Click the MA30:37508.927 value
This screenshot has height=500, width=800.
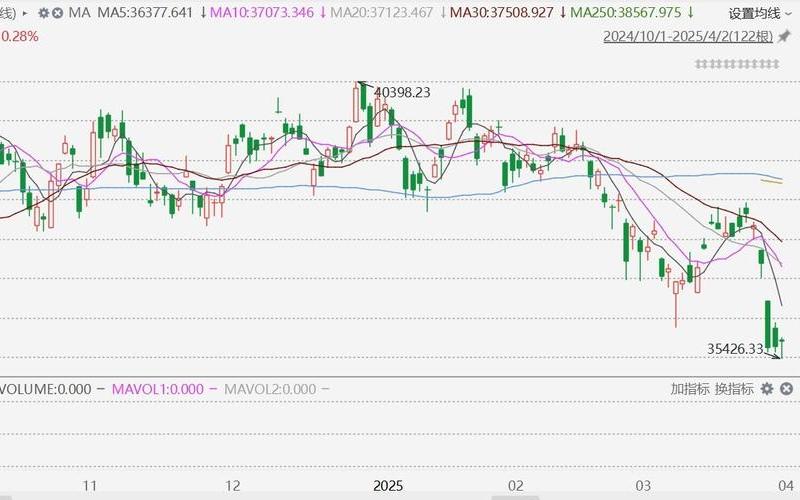pyautogui.click(x=502, y=13)
